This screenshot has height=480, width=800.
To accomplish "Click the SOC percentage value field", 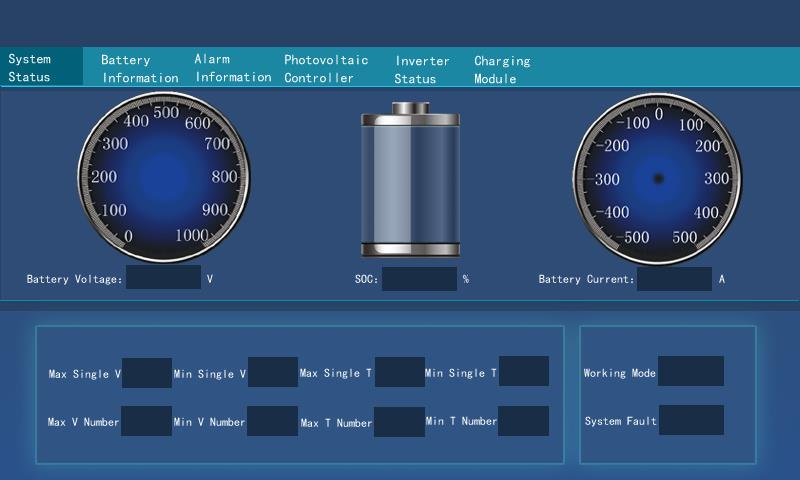I will 420,279.
